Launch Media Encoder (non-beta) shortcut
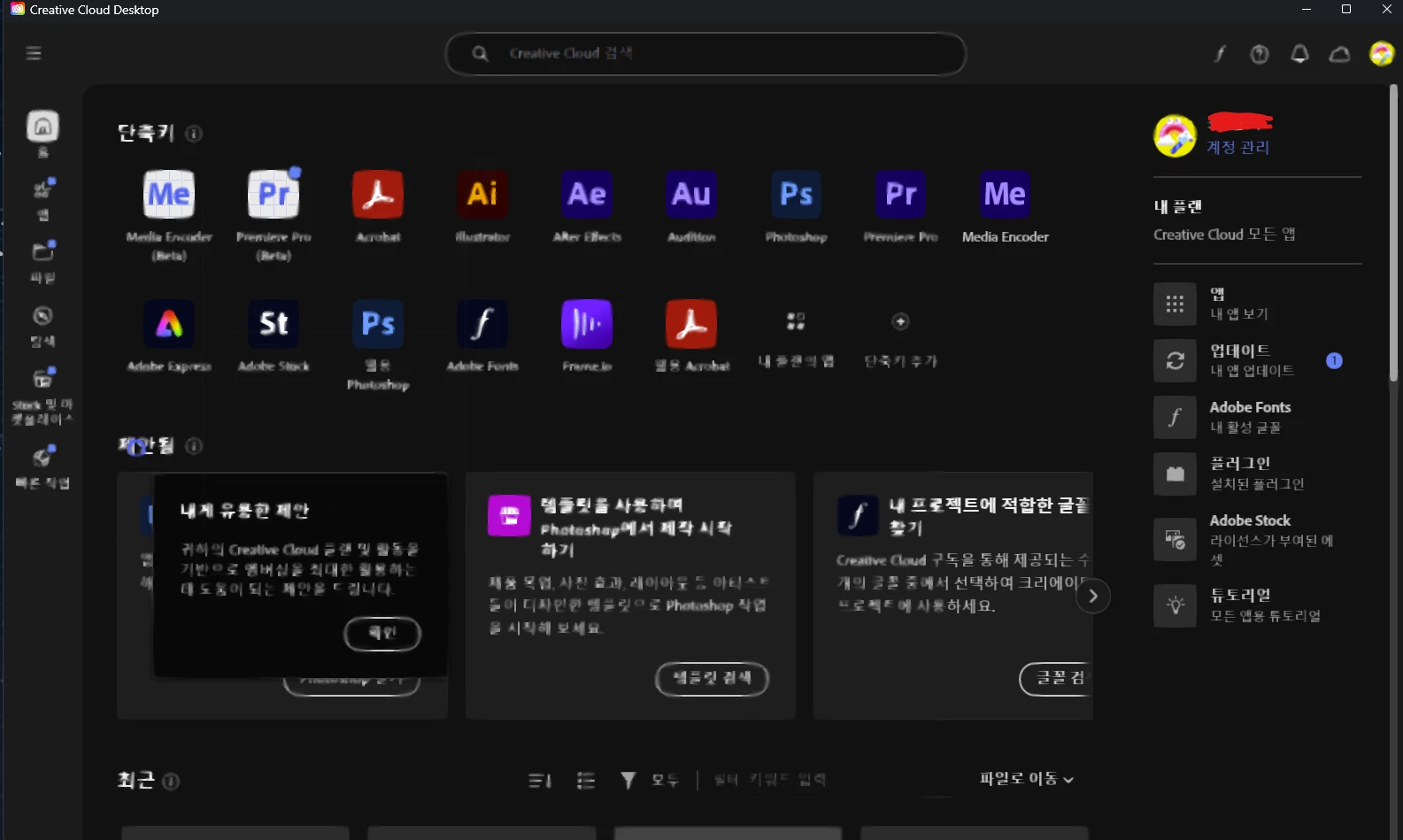This screenshot has width=1403, height=840. point(1005,195)
